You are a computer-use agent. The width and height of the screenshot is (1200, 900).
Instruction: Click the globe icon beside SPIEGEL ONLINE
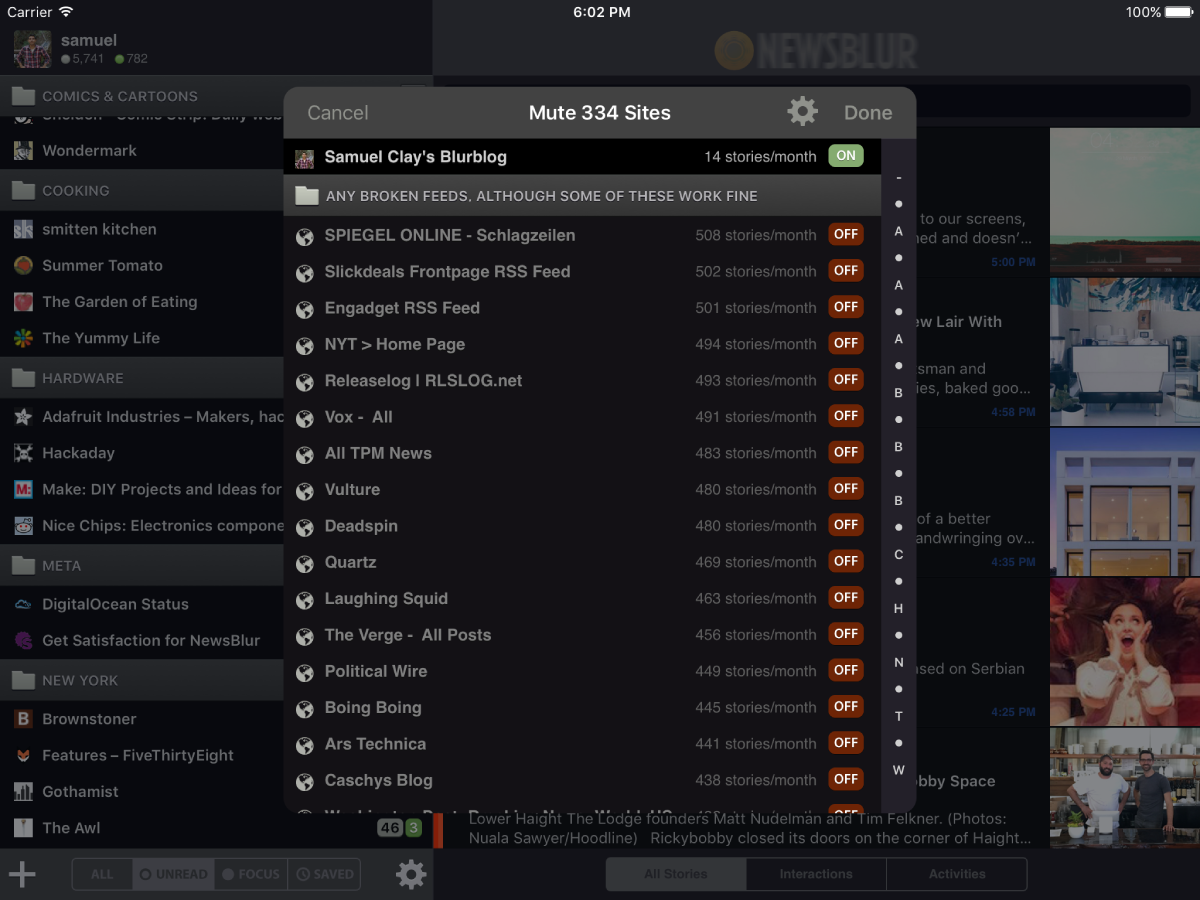point(305,237)
